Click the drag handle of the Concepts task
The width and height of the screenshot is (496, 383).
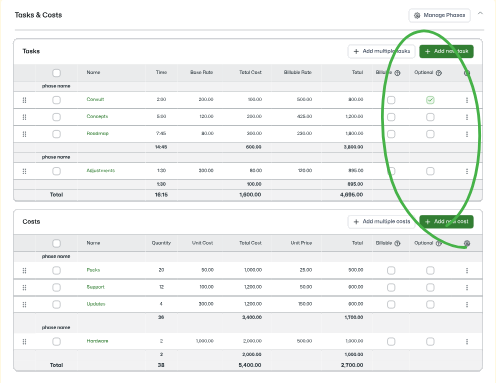point(24,117)
